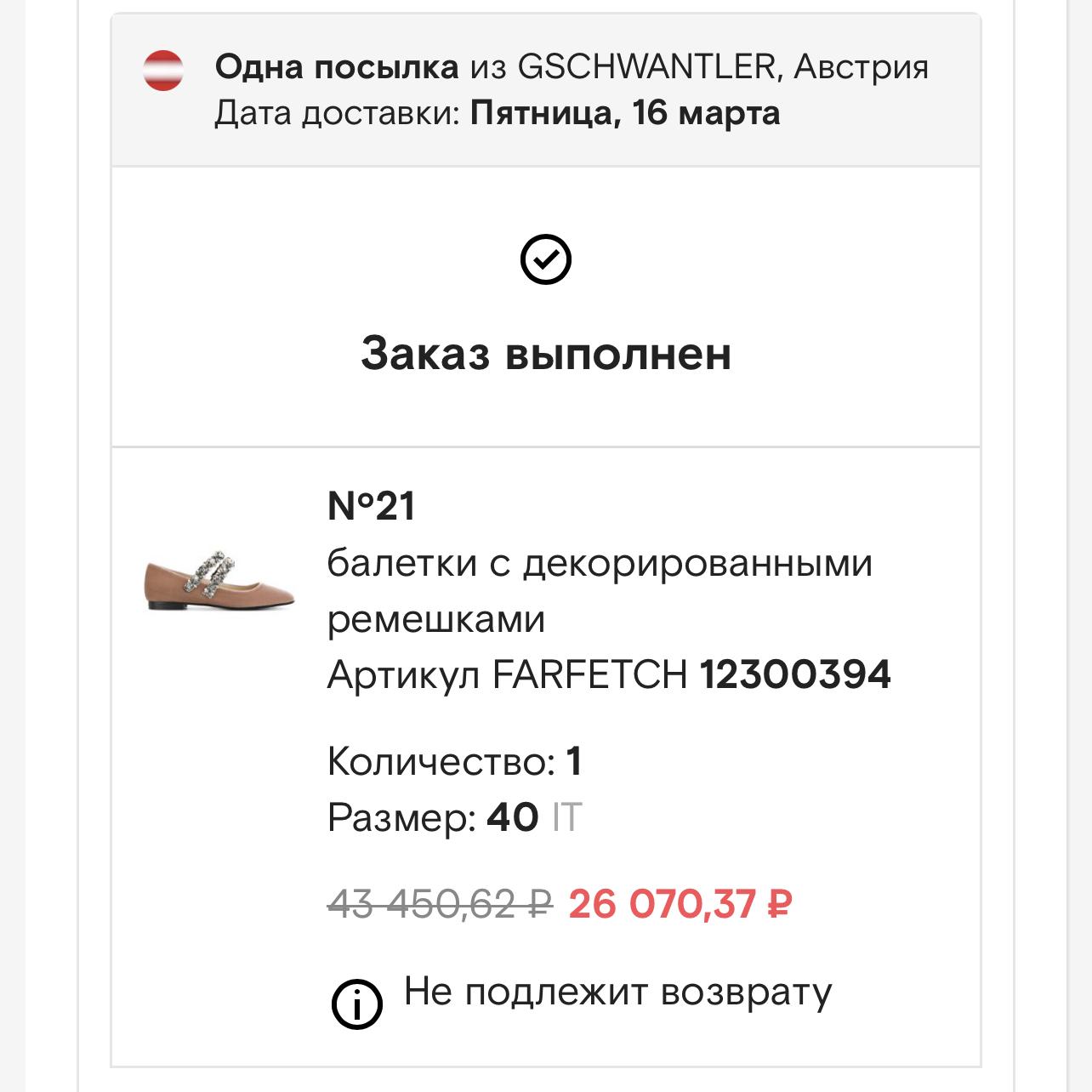Click the product title 'балетки с декорированными ремешками'
The width and height of the screenshot is (1092, 1092).
(599, 590)
